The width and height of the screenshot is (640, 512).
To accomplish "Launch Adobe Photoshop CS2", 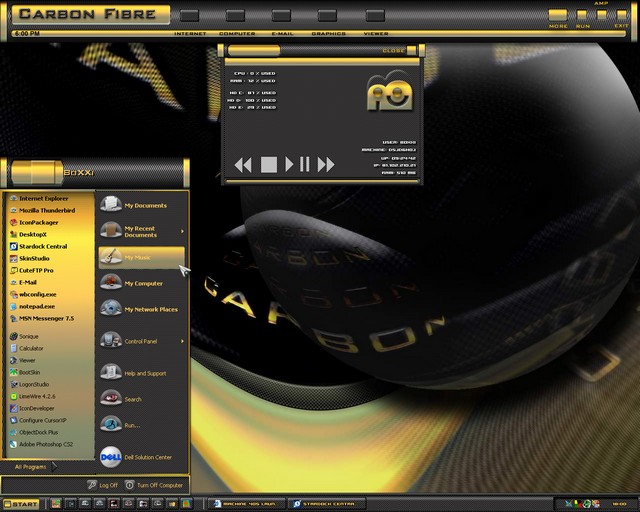I will (45, 443).
